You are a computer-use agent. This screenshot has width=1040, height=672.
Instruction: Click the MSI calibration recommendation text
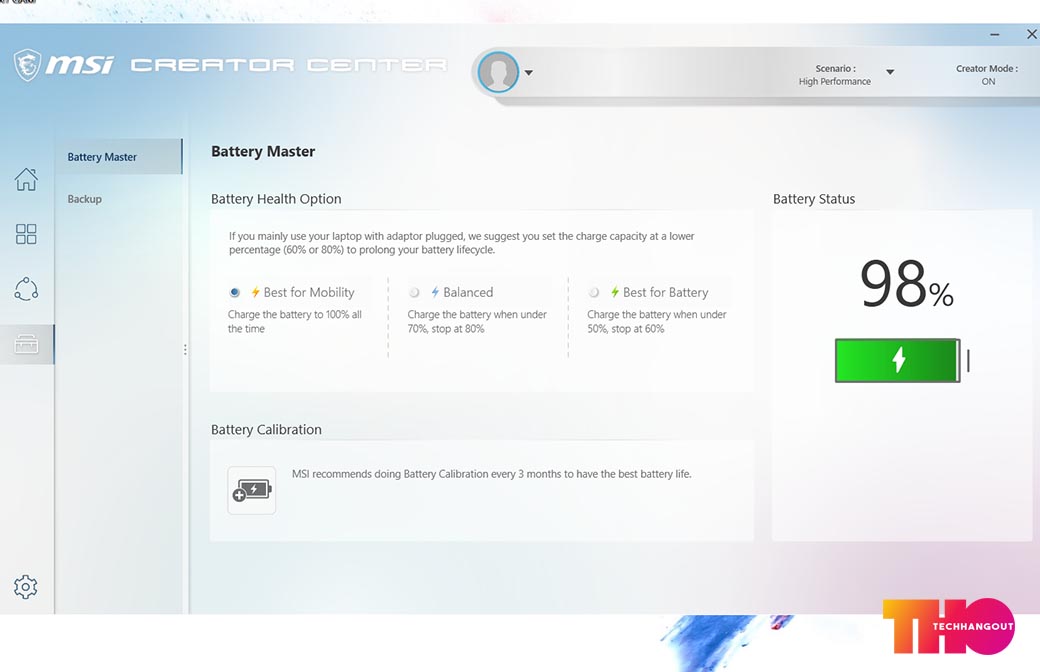pos(491,474)
